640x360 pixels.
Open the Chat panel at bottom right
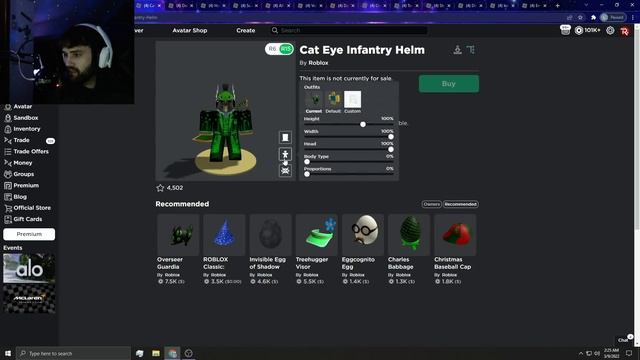coord(624,340)
